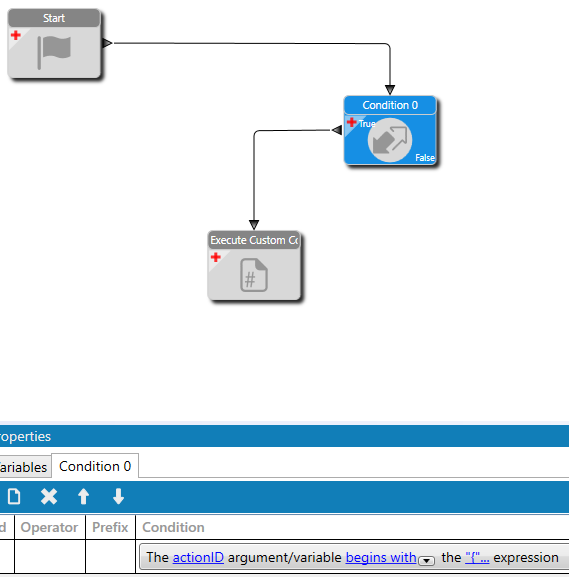Select the Execute Custom Code node title
Viewport: 569px width, 577px height.
(x=254, y=240)
